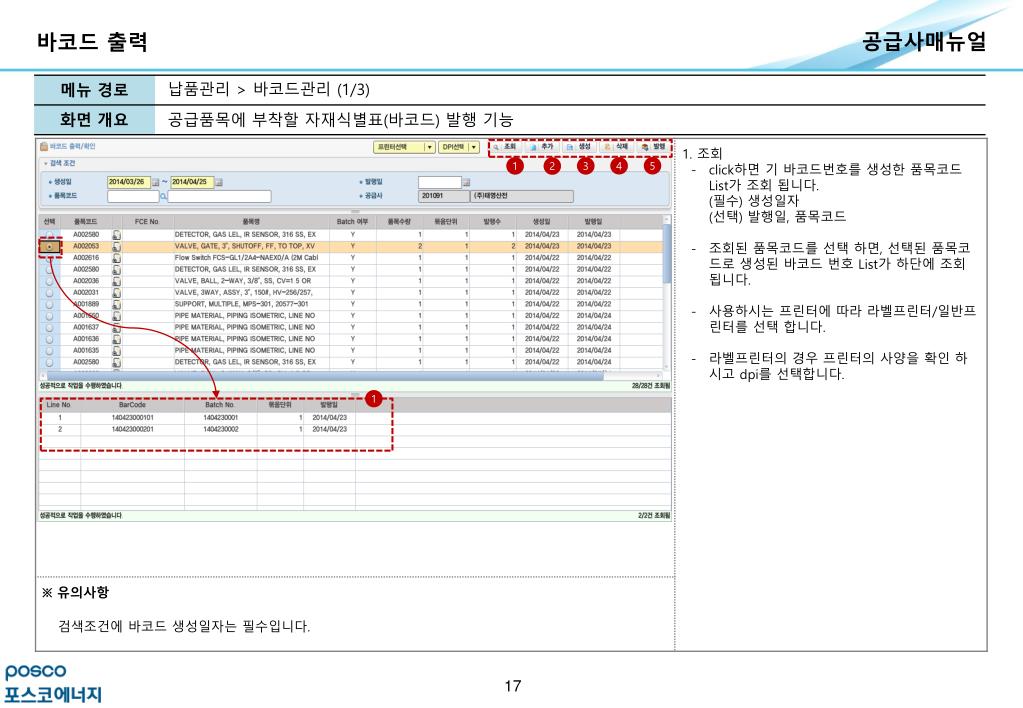
Task: Select the radio button for A002616
Action: (50, 258)
